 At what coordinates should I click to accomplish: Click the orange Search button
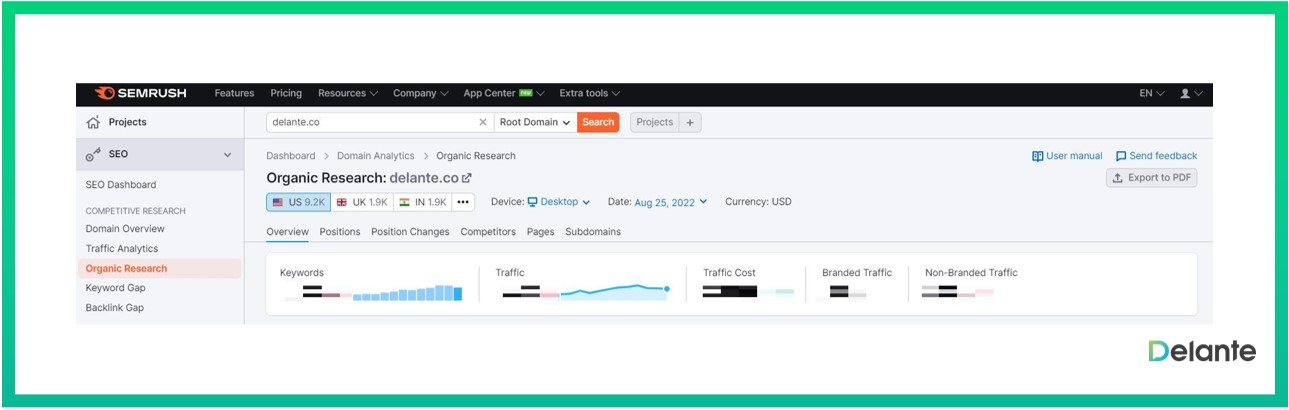pyautogui.click(x=598, y=122)
